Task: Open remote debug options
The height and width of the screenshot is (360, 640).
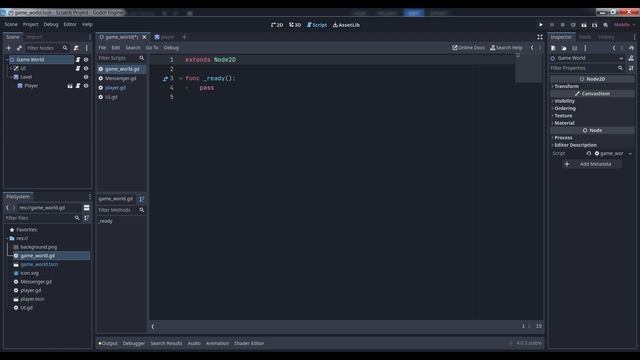Action: coord(573,25)
